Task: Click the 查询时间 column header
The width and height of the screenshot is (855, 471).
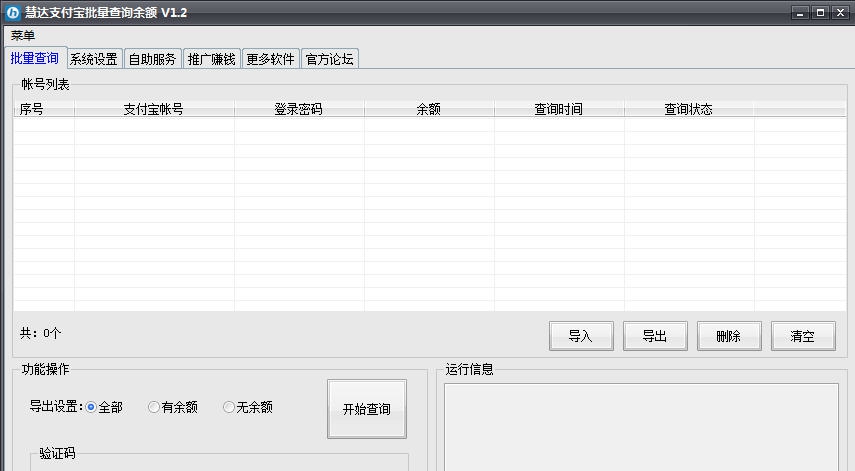Action: [x=559, y=109]
